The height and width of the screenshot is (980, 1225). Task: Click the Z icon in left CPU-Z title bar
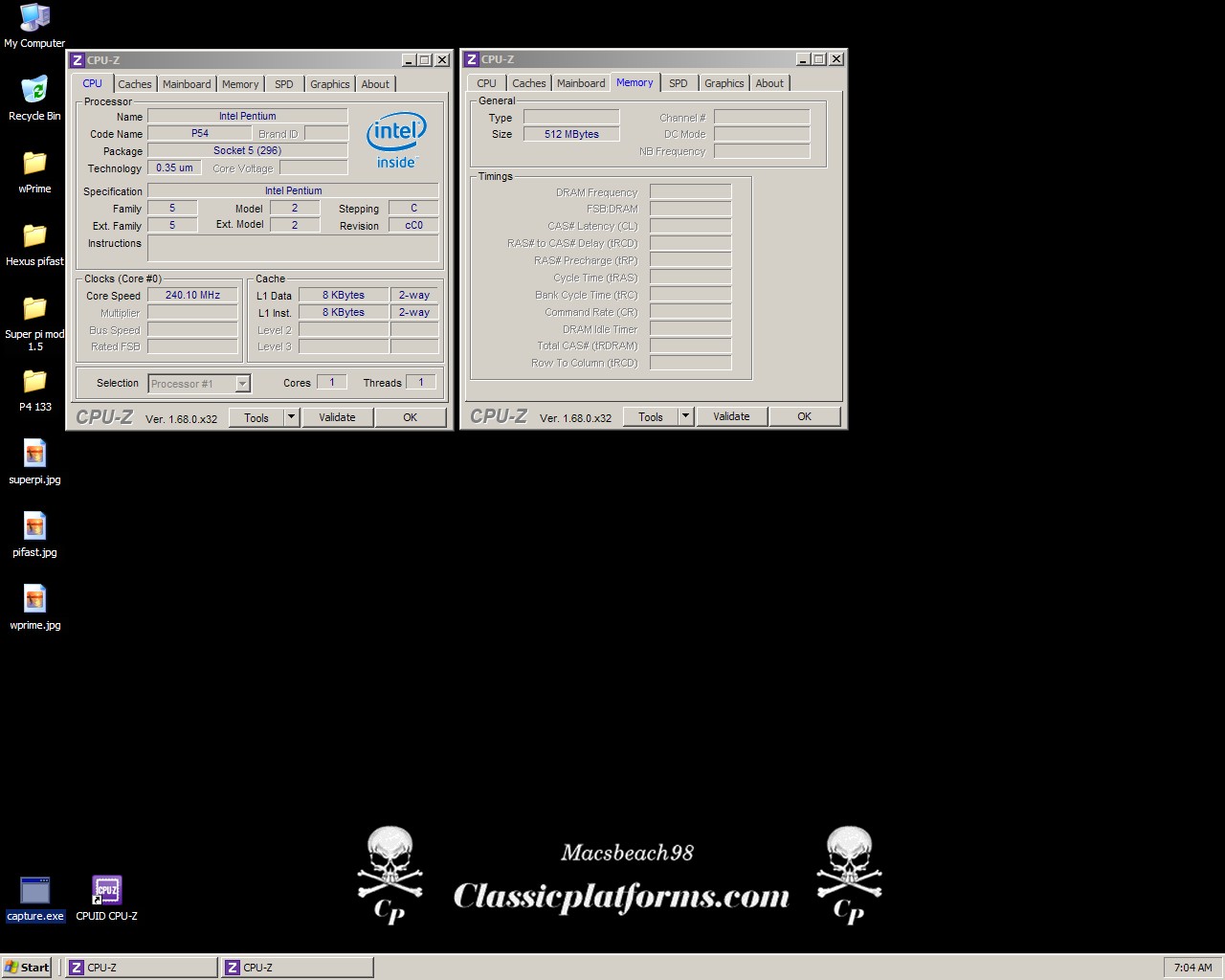click(78, 59)
